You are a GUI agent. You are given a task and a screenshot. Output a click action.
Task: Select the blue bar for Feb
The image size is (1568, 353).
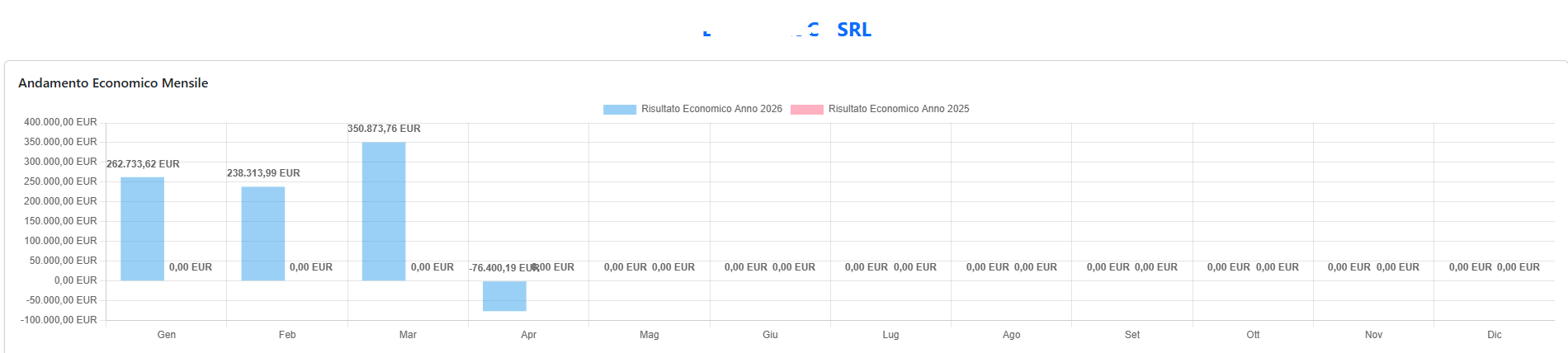[x=262, y=234]
